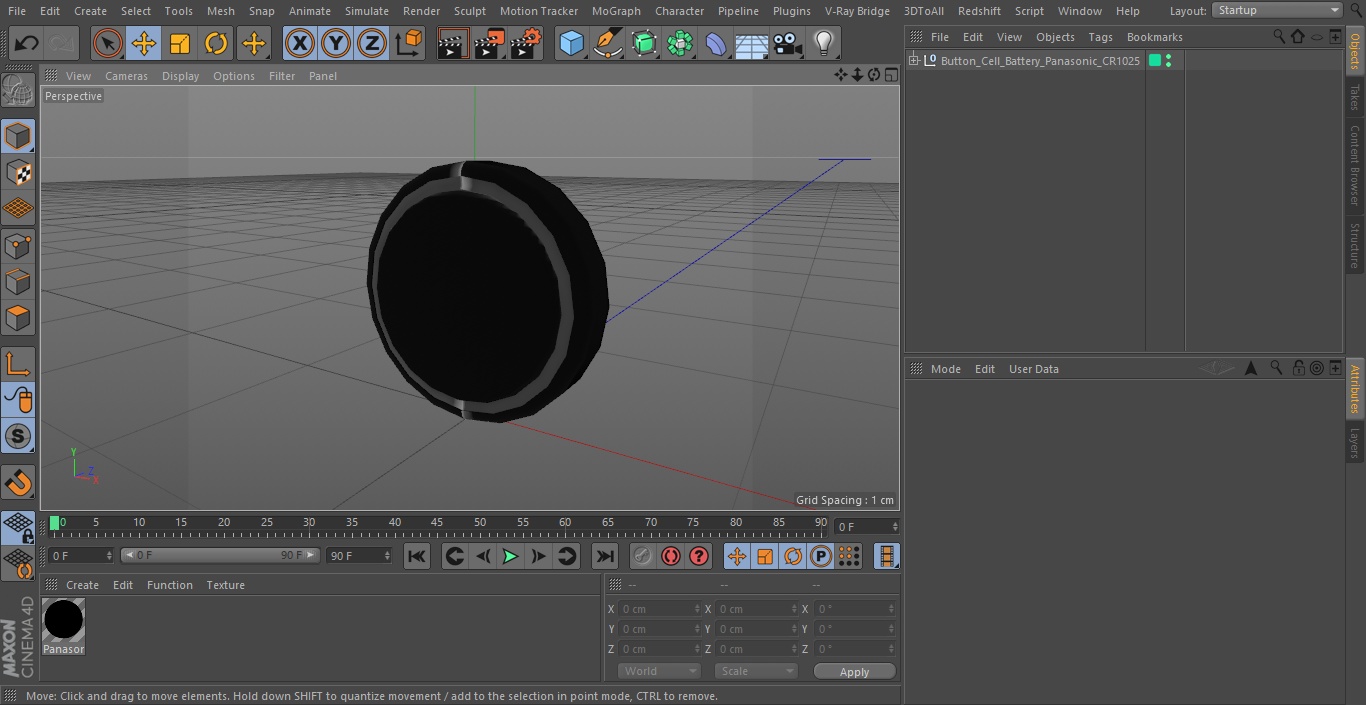The width and height of the screenshot is (1366, 705).
Task: Add a Camera object
Action: [788, 43]
